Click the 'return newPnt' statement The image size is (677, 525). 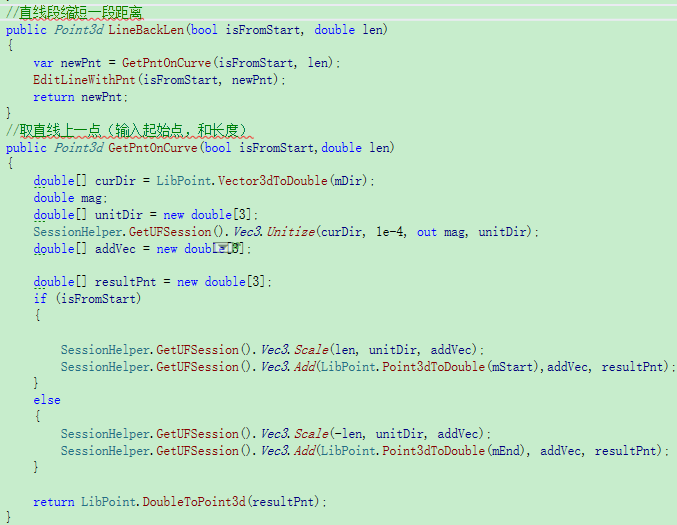tap(80, 97)
